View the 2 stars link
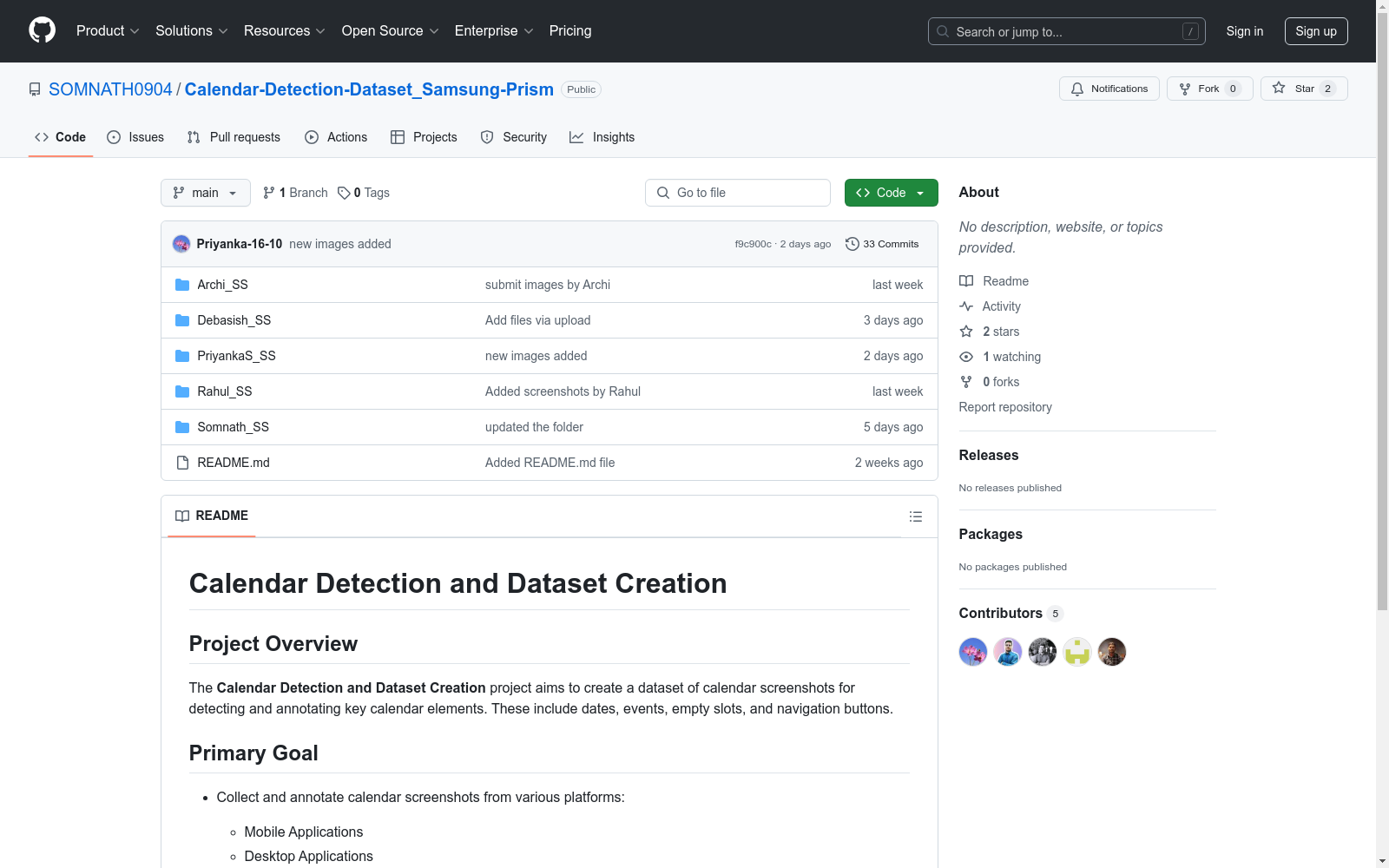The height and width of the screenshot is (868, 1389). click(x=990, y=332)
